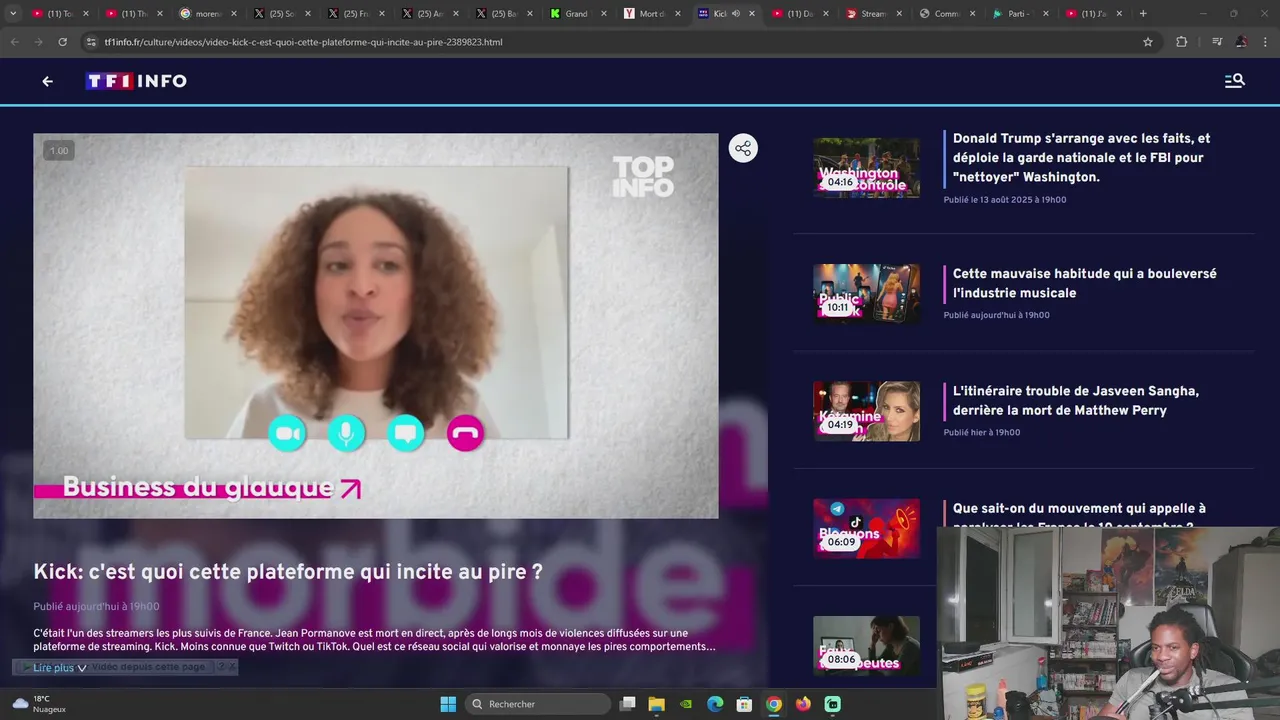The width and height of the screenshot is (1280, 720).
Task: Open the NVIDIA app in the taskbar
Action: 686,704
